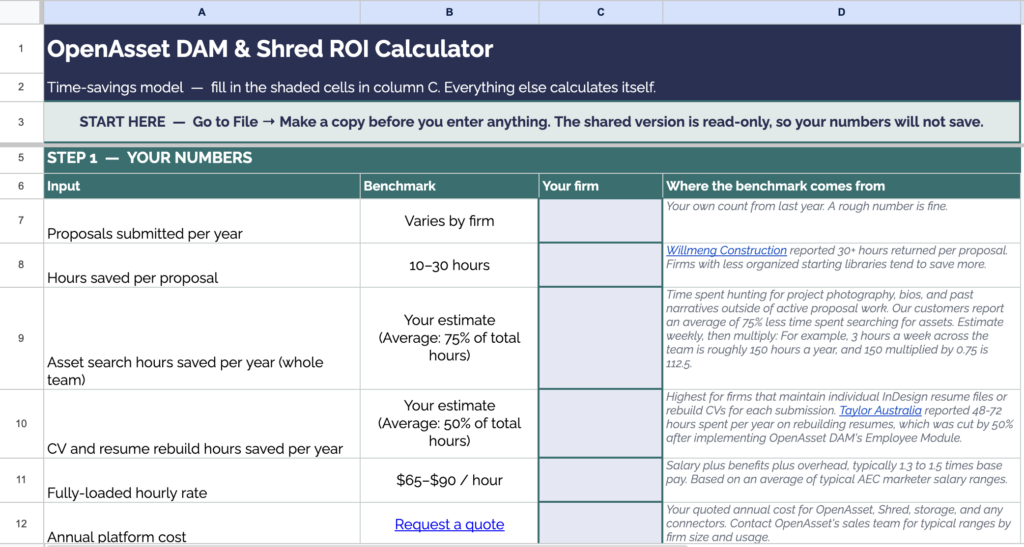The image size is (1024, 547).
Task: Click Your firm cell for Proposals submitted
Action: [601, 221]
